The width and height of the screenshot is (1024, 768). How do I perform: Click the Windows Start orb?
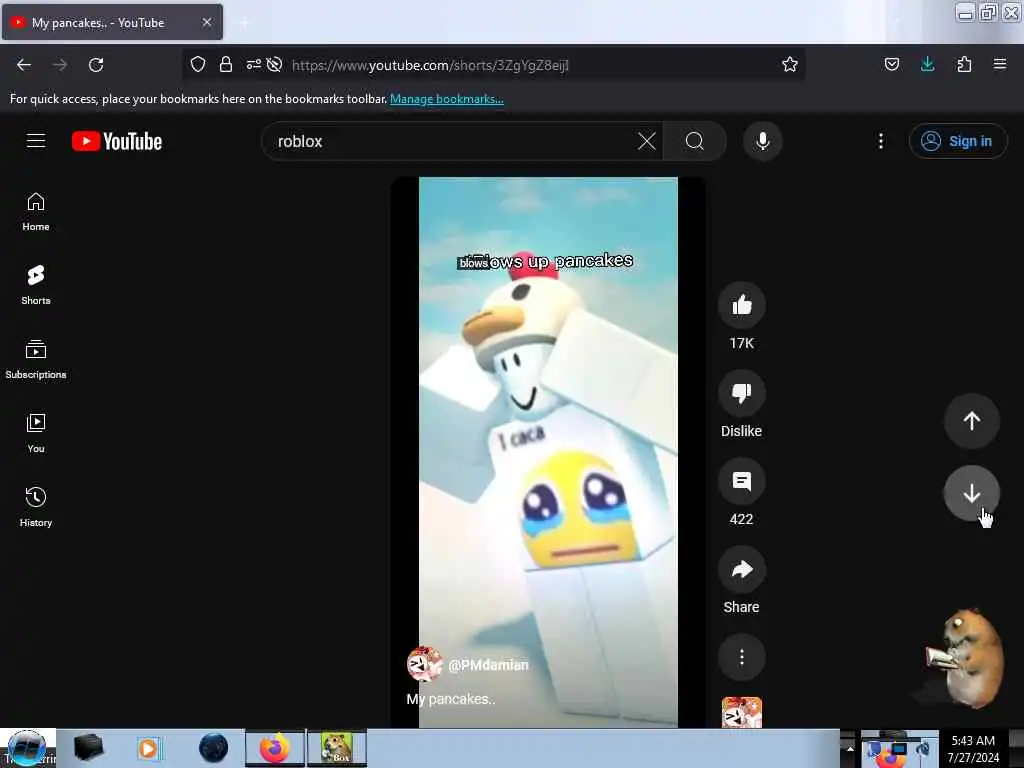pyautogui.click(x=27, y=748)
